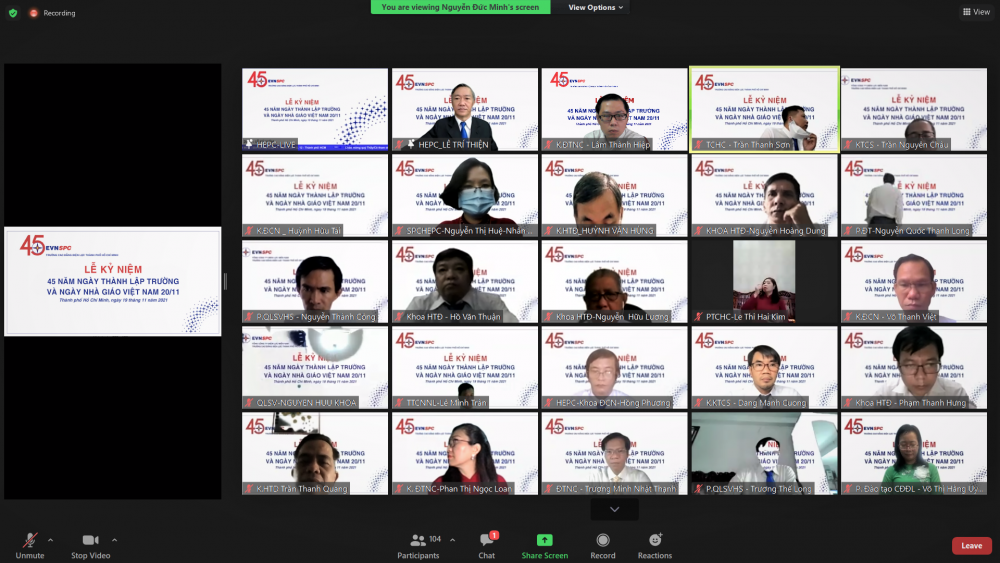Select KTCS - Trần Nguyên Châu video tile
This screenshot has width=1000, height=563.
(x=914, y=110)
